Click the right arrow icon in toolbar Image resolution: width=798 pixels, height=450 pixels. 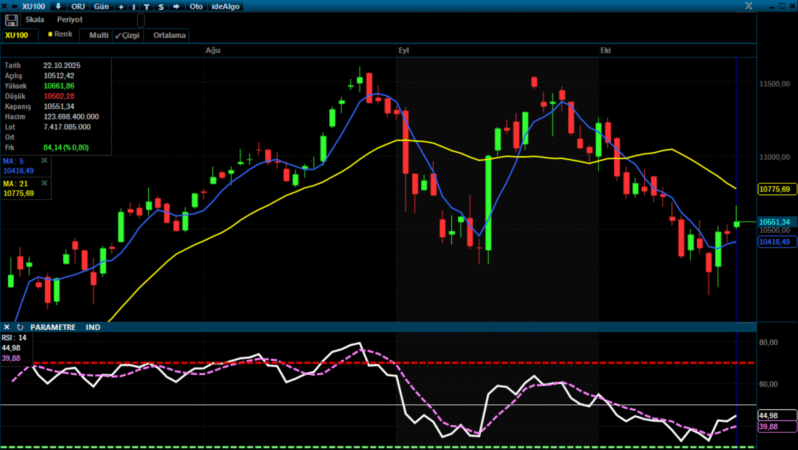[x=176, y=6]
